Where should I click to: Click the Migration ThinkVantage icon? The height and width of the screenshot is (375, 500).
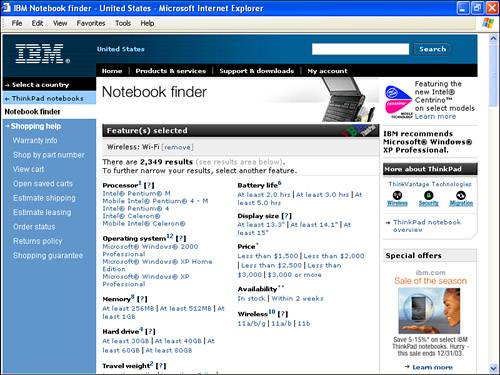(x=461, y=195)
